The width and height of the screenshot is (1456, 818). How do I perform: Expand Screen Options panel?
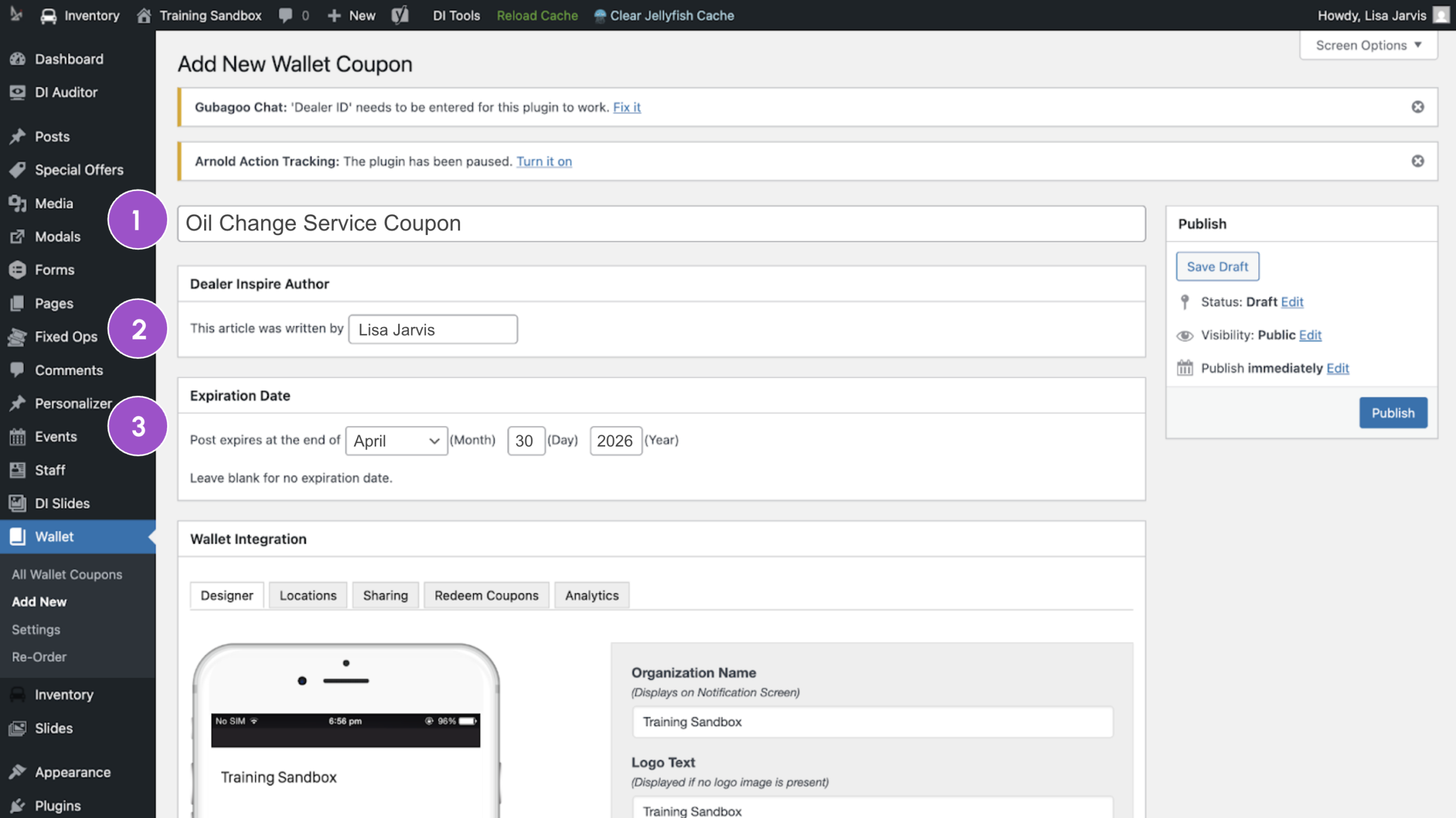click(x=1368, y=45)
